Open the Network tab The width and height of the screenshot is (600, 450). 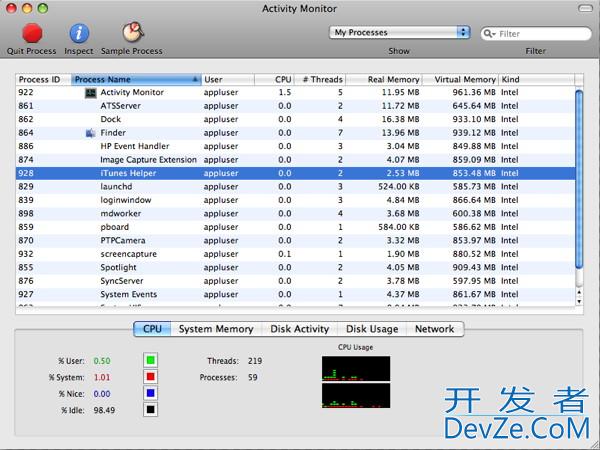(x=435, y=329)
